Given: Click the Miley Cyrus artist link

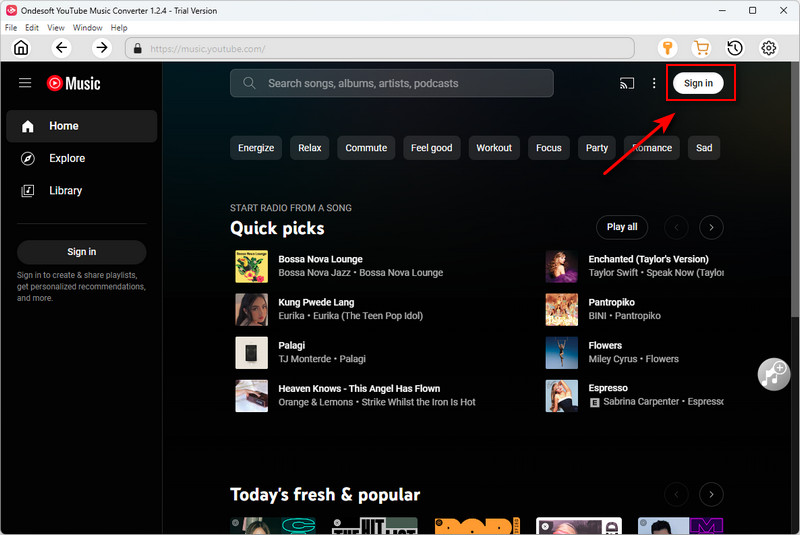Looking at the screenshot, I should (613, 359).
